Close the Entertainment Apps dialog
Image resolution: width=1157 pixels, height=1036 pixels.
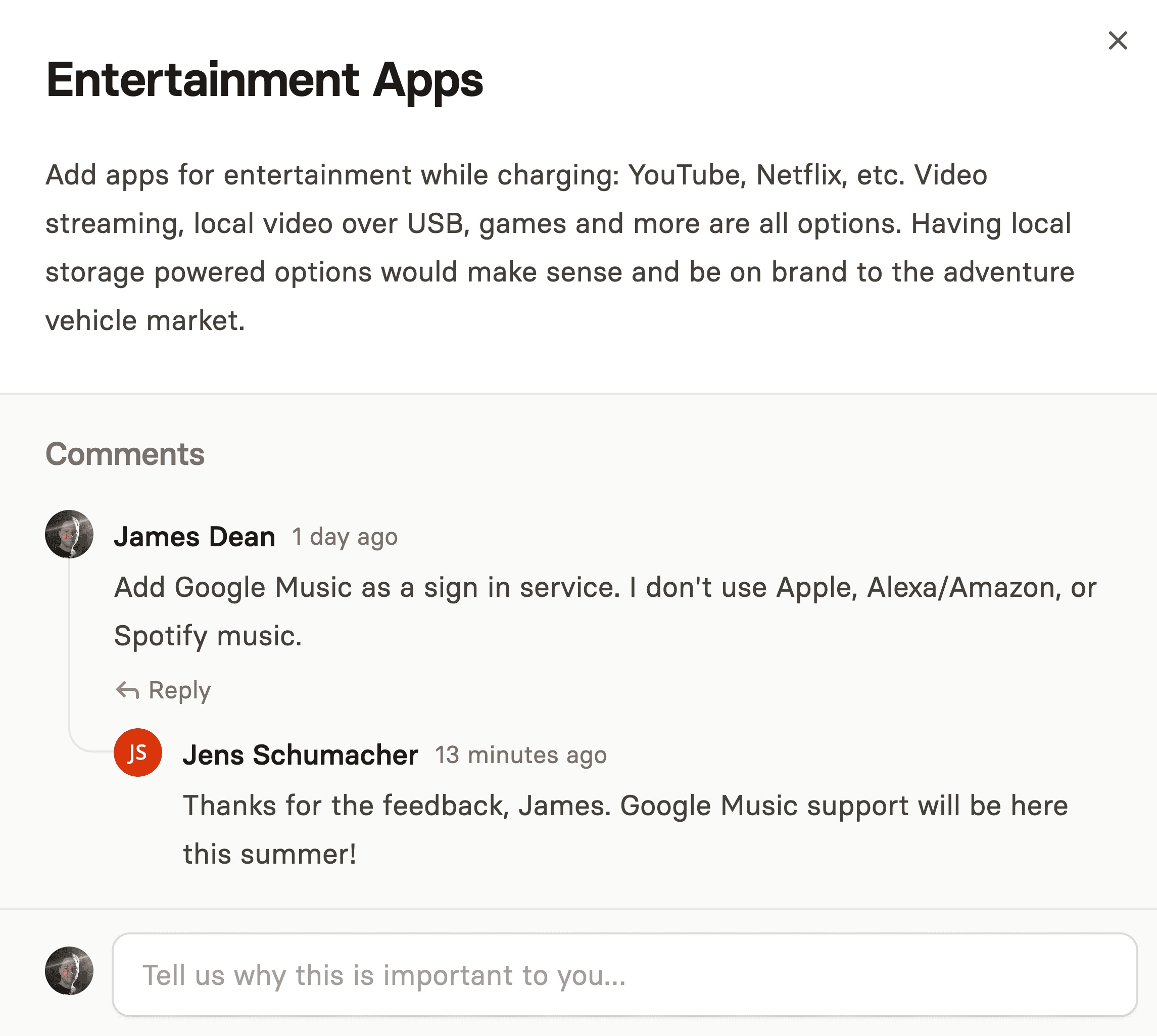[x=1118, y=40]
